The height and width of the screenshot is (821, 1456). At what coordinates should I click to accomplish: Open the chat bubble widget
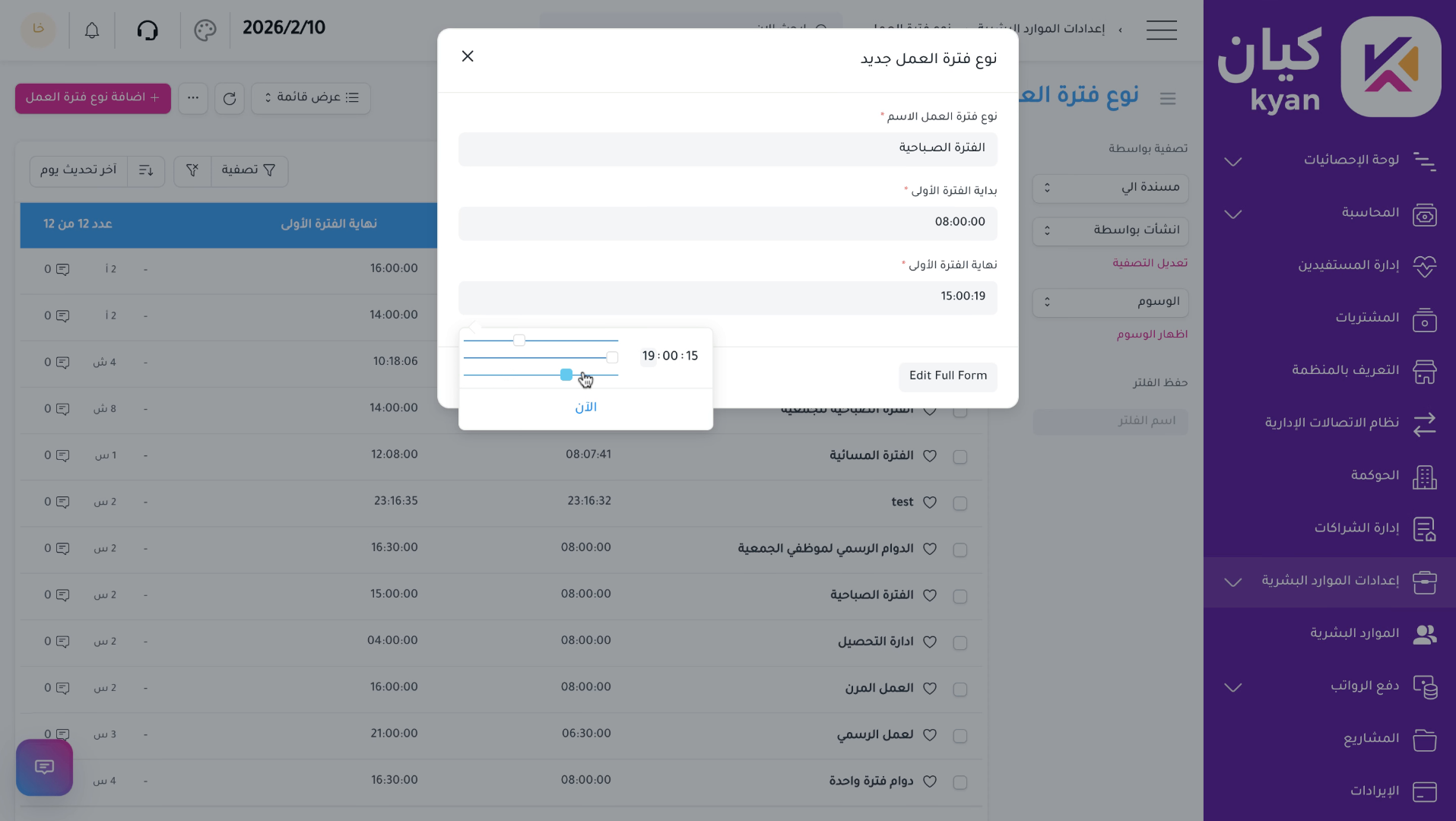pos(45,767)
